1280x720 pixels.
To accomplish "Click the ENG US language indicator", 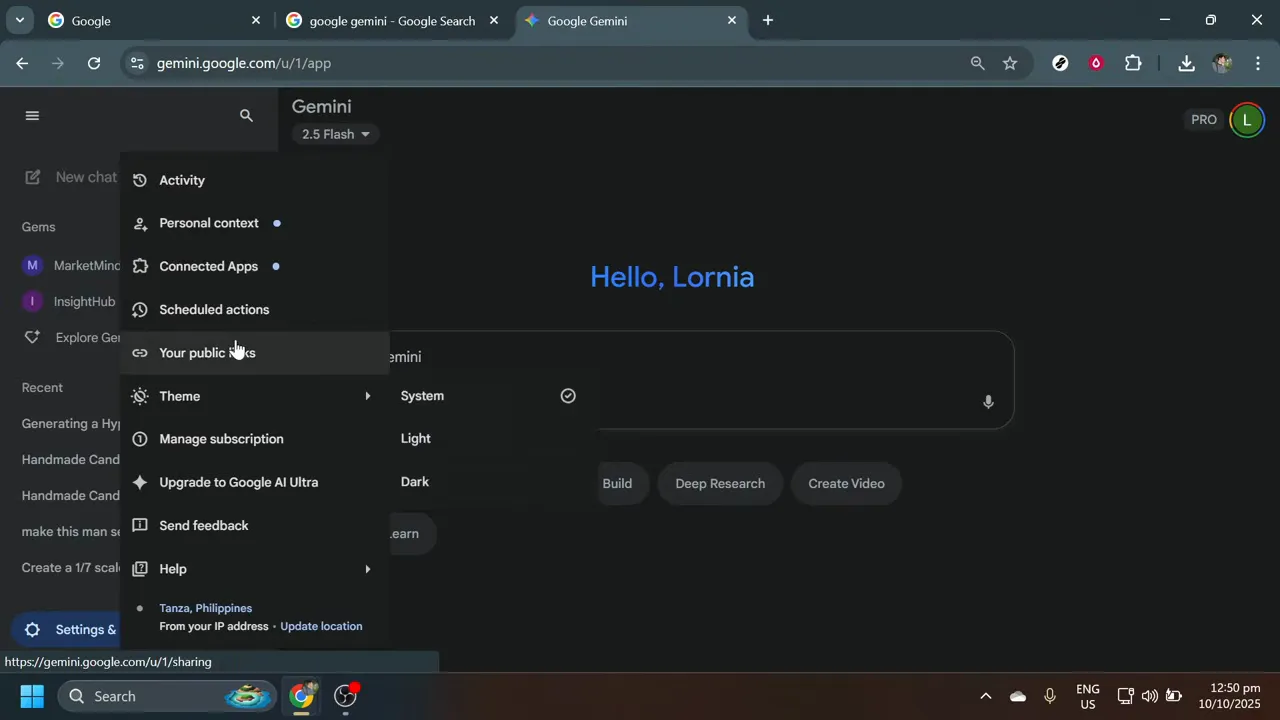I will pos(1087,696).
